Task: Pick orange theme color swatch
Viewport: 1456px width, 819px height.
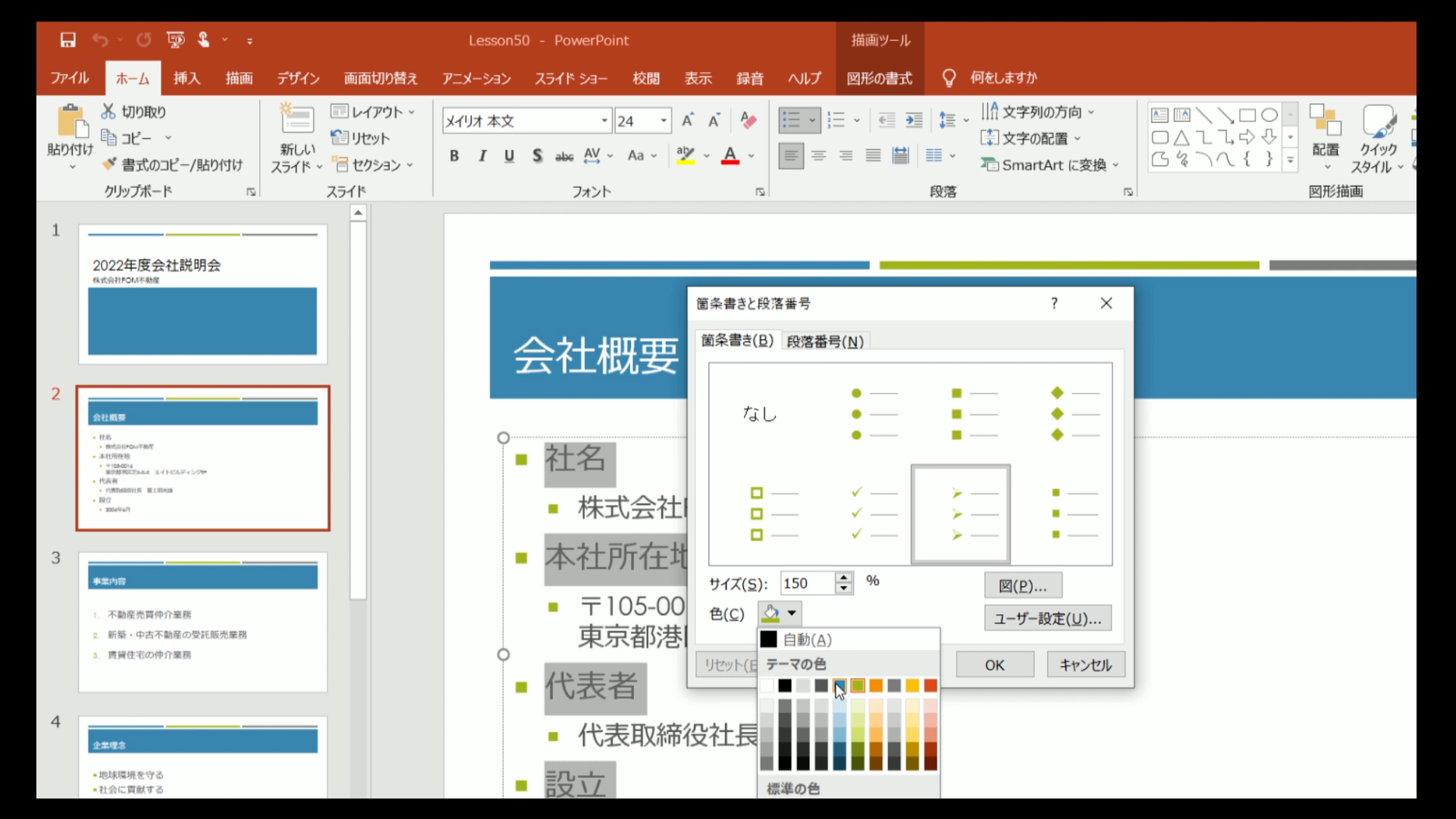Action: [876, 686]
